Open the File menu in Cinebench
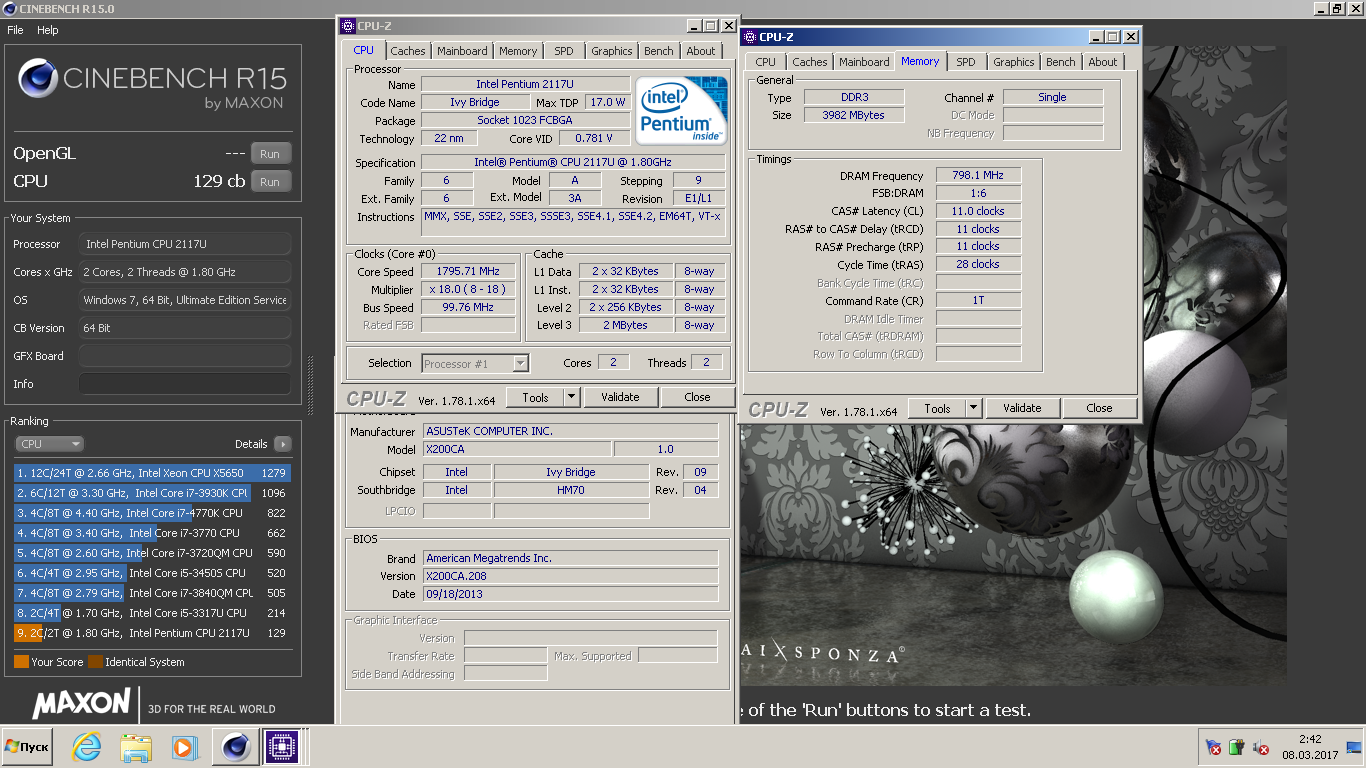This screenshot has height=768, width=1366. click(x=15, y=30)
